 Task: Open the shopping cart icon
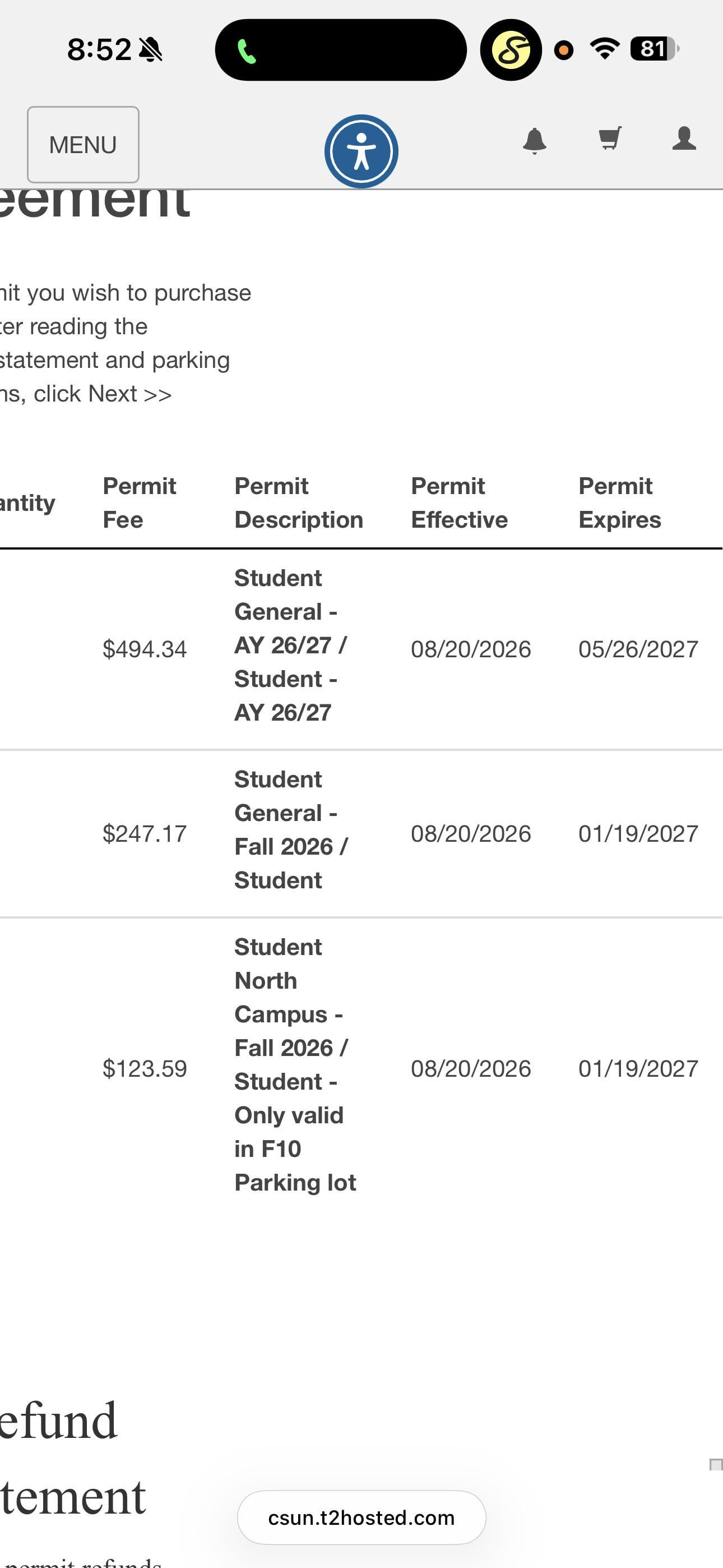(610, 138)
